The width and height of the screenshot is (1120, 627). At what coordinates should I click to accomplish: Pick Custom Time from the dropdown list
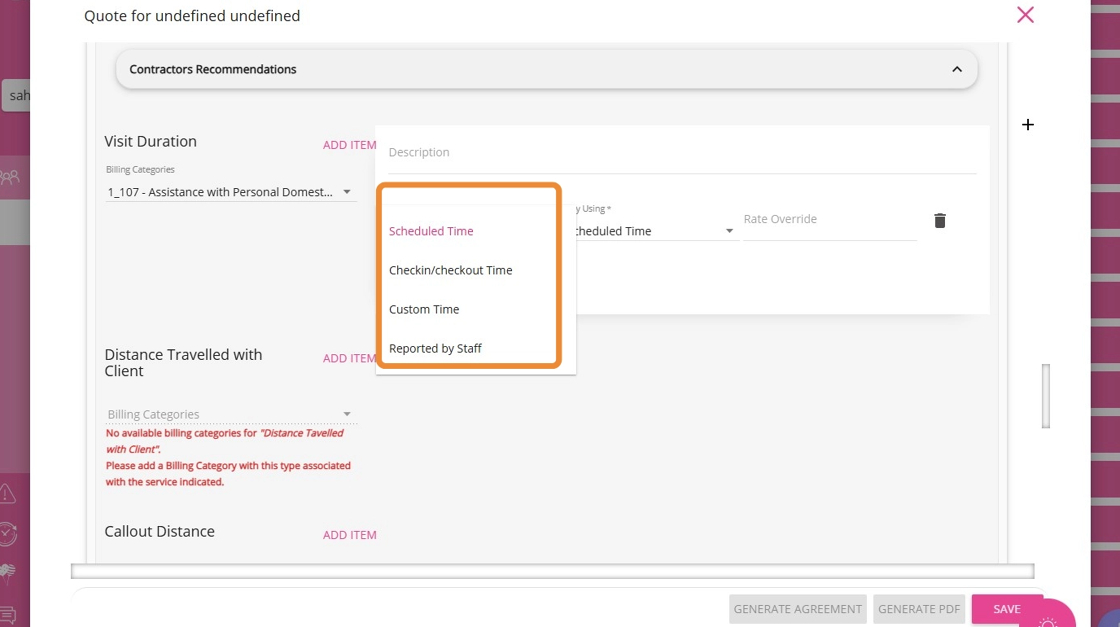click(424, 309)
